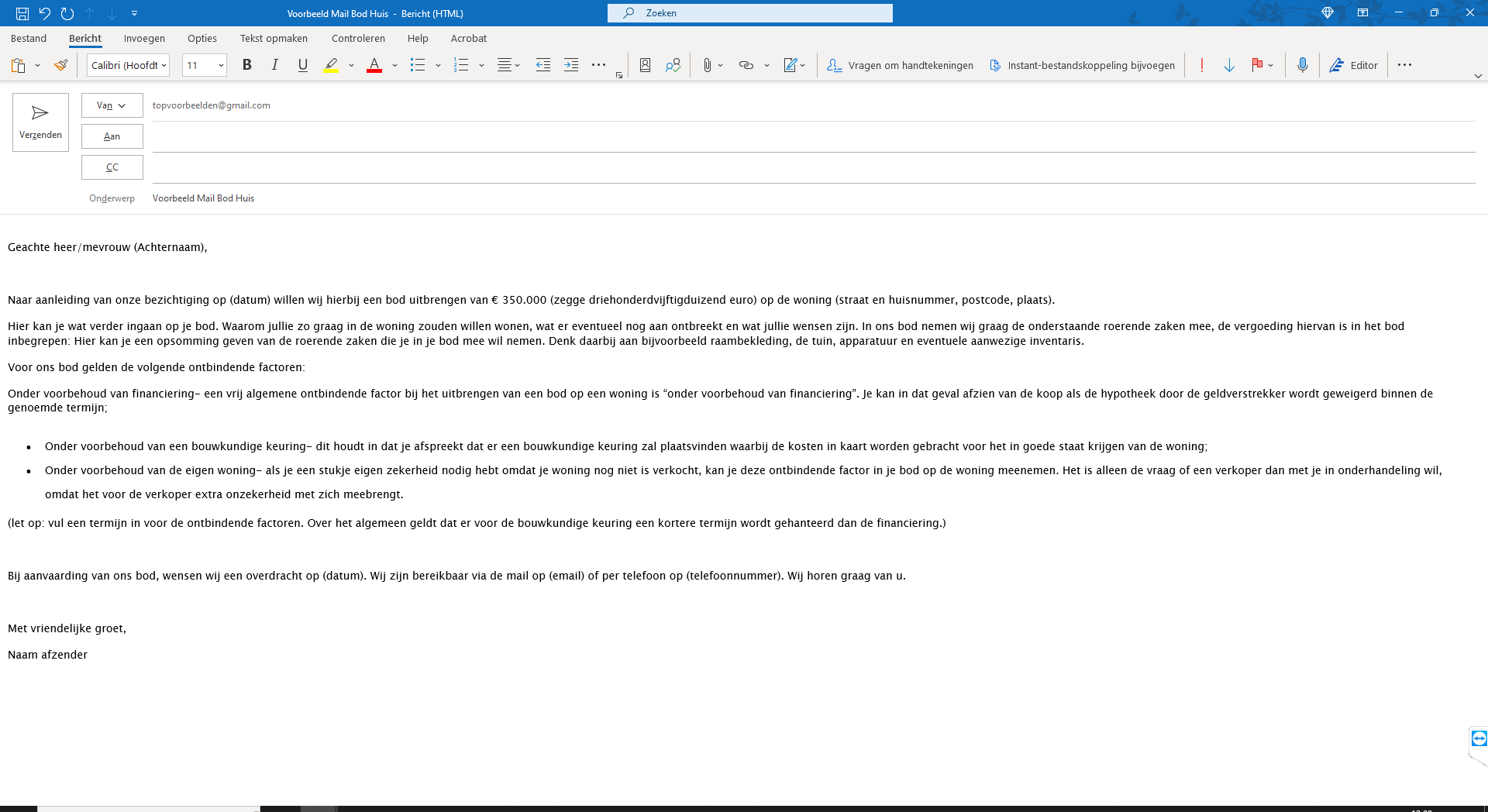Switch to the Controleren tab
The image size is (1488, 812).
tap(358, 39)
